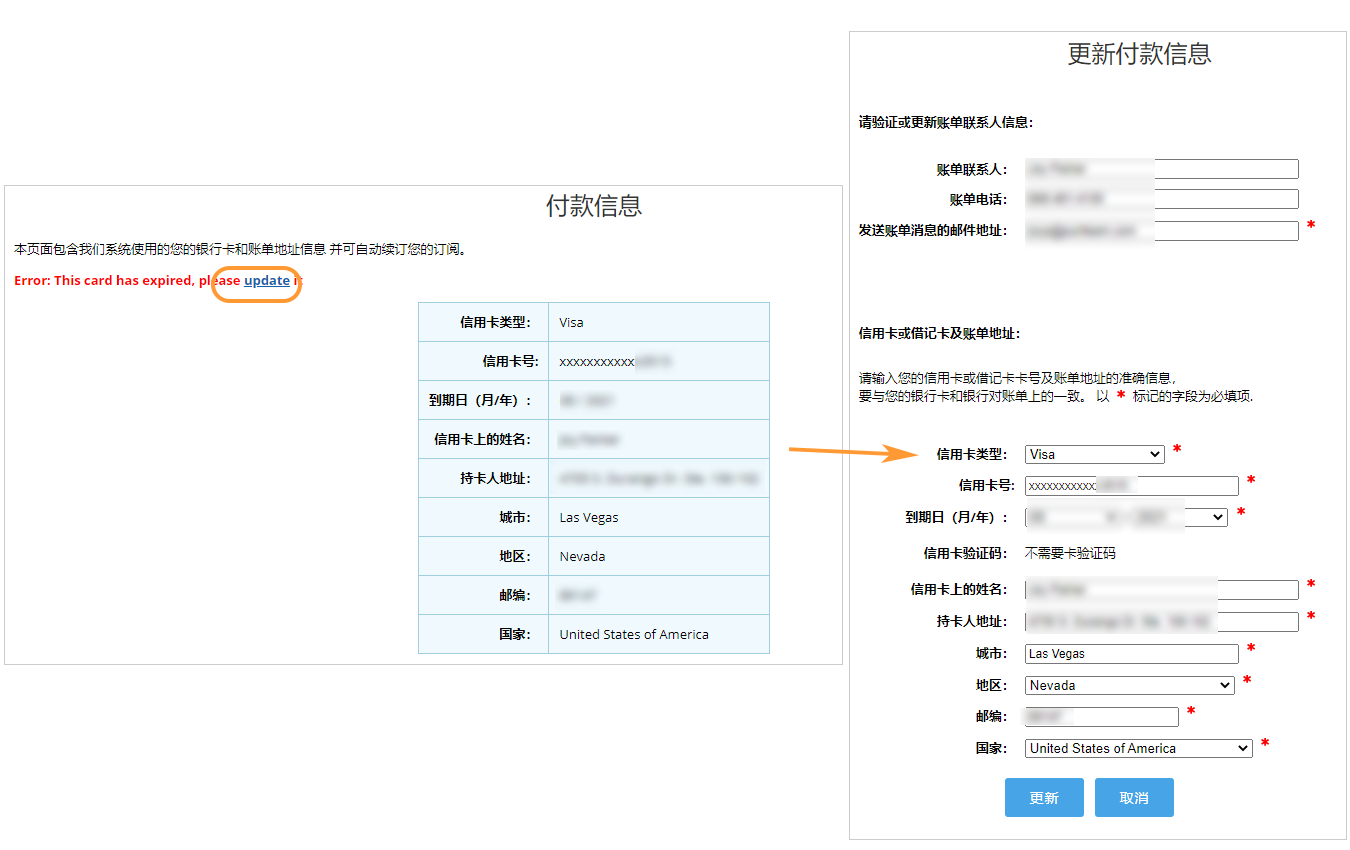Expand the 国家 country dropdown

[1138, 748]
